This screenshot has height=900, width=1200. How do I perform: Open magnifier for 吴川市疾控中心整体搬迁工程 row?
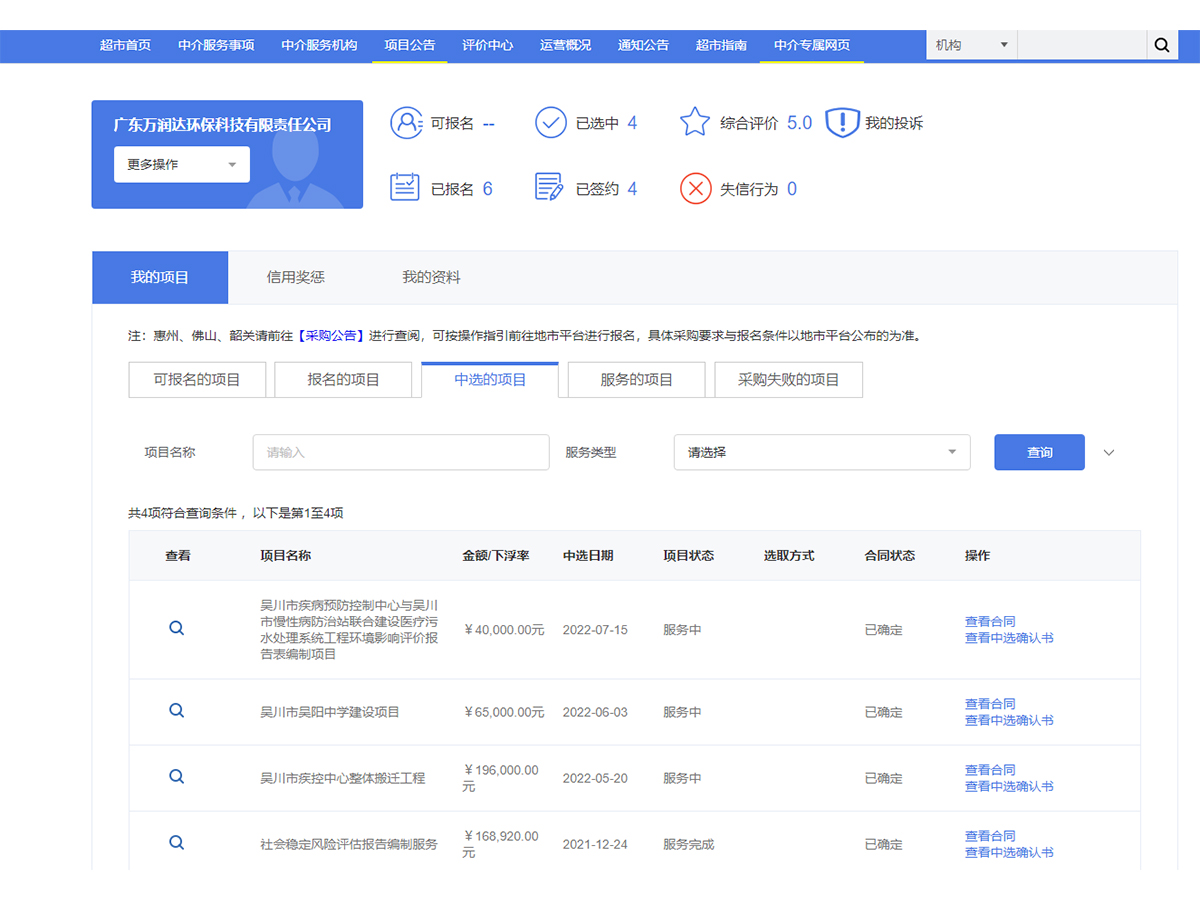(177, 777)
